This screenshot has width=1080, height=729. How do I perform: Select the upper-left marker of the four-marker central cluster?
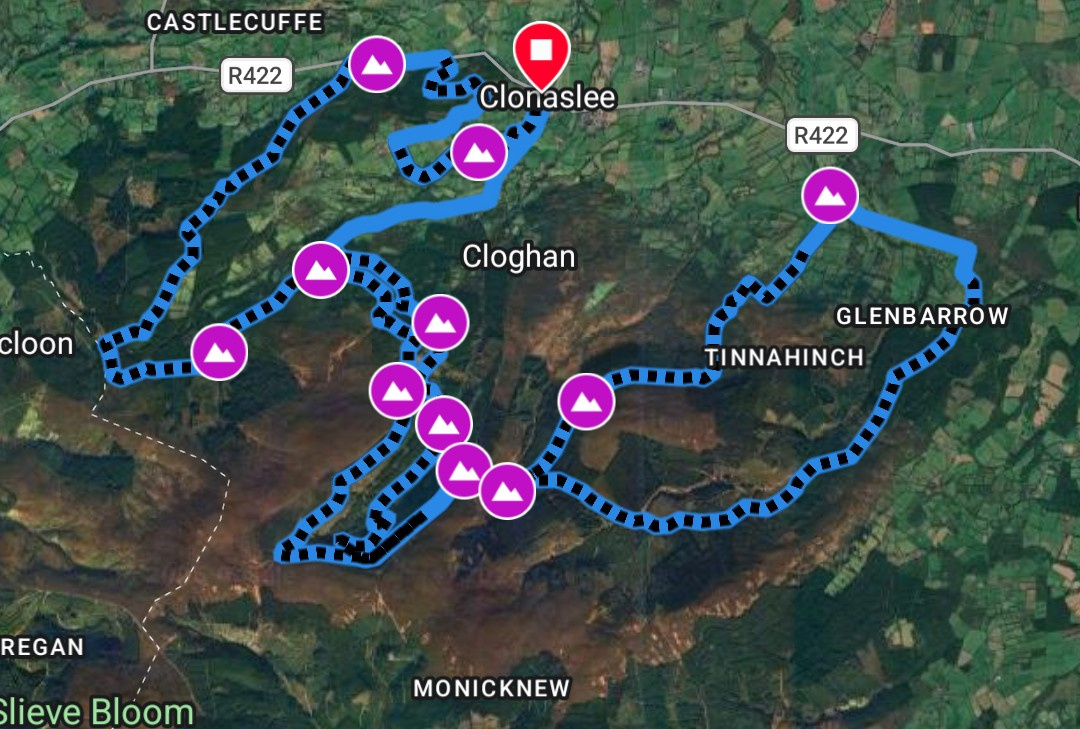(x=397, y=391)
